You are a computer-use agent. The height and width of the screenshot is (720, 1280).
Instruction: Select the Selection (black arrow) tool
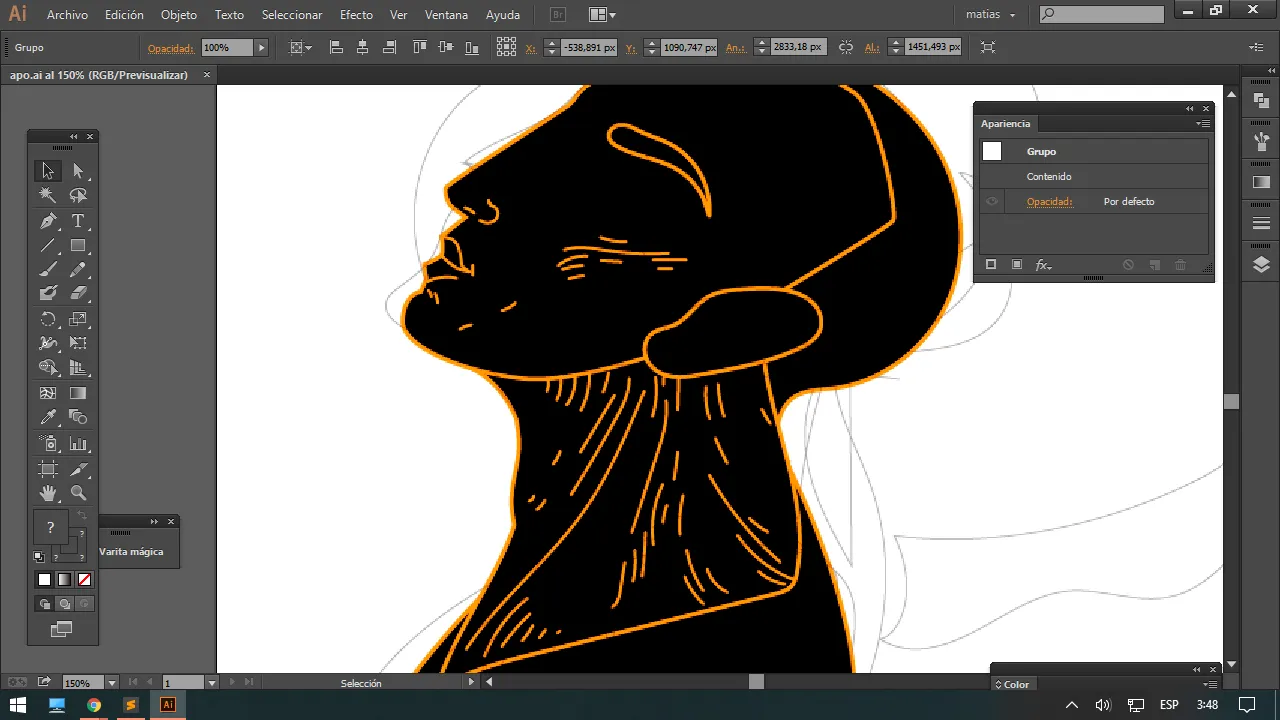tap(48, 171)
